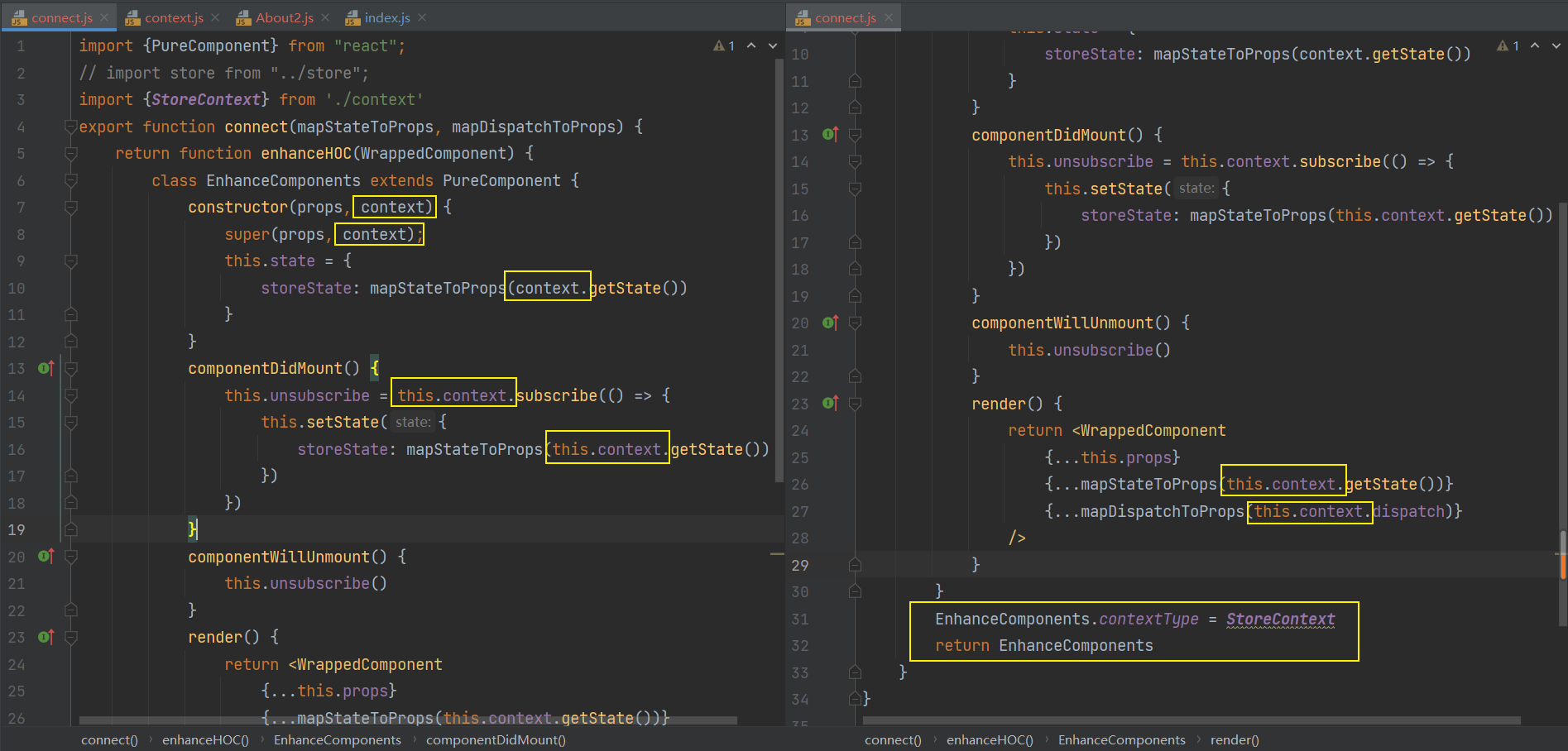The width and height of the screenshot is (1568, 751).
Task: Click enhanceHOC() breadcrumb in right editor
Action: 990,739
